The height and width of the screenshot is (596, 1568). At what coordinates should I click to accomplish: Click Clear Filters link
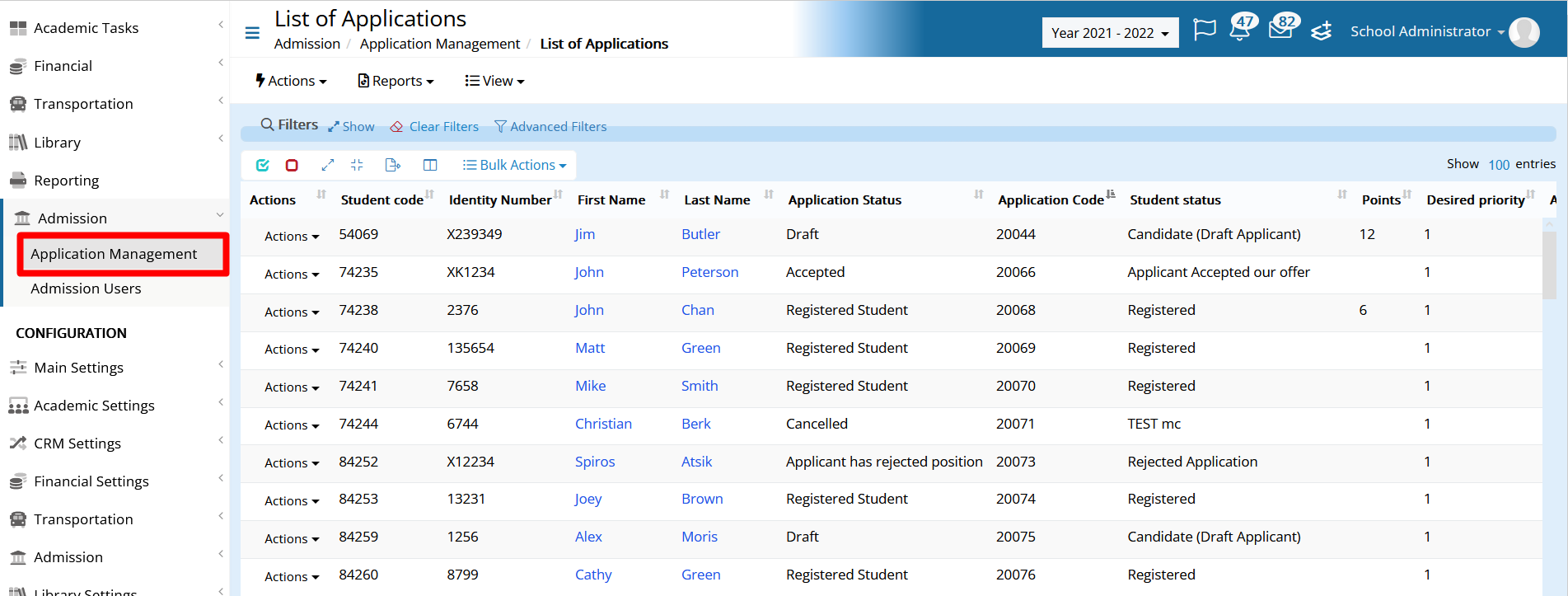434,127
